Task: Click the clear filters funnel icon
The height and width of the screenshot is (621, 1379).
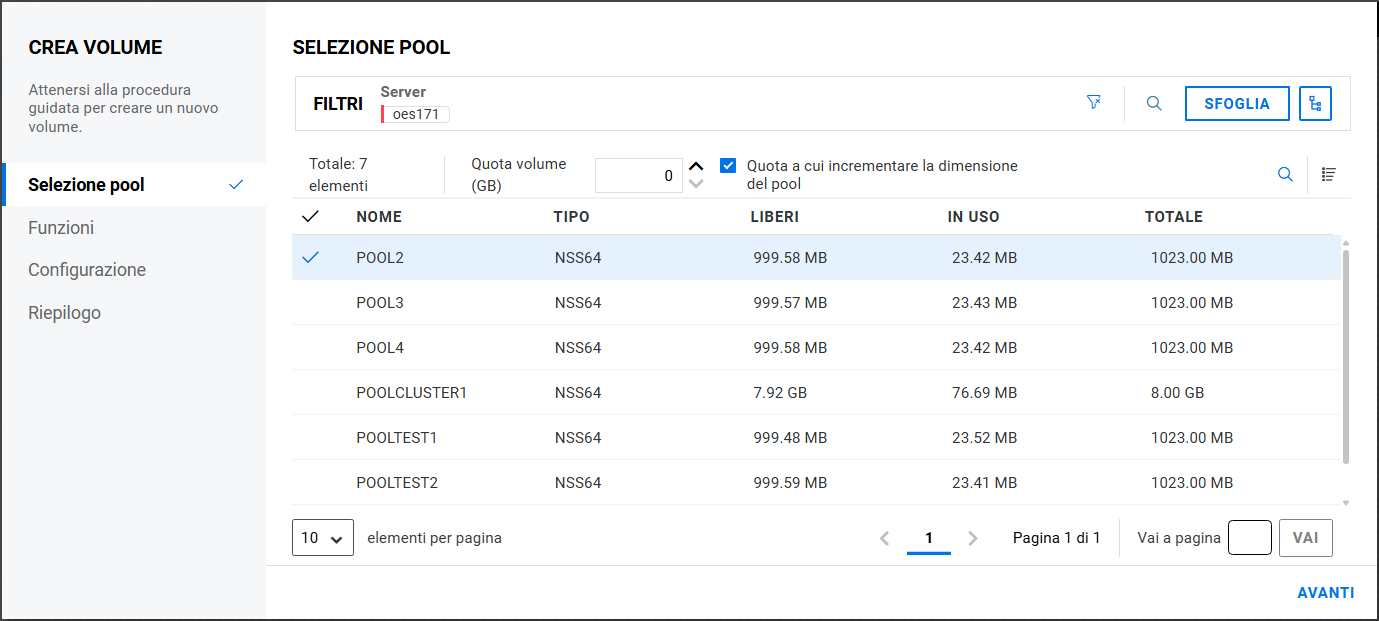Action: click(1094, 103)
